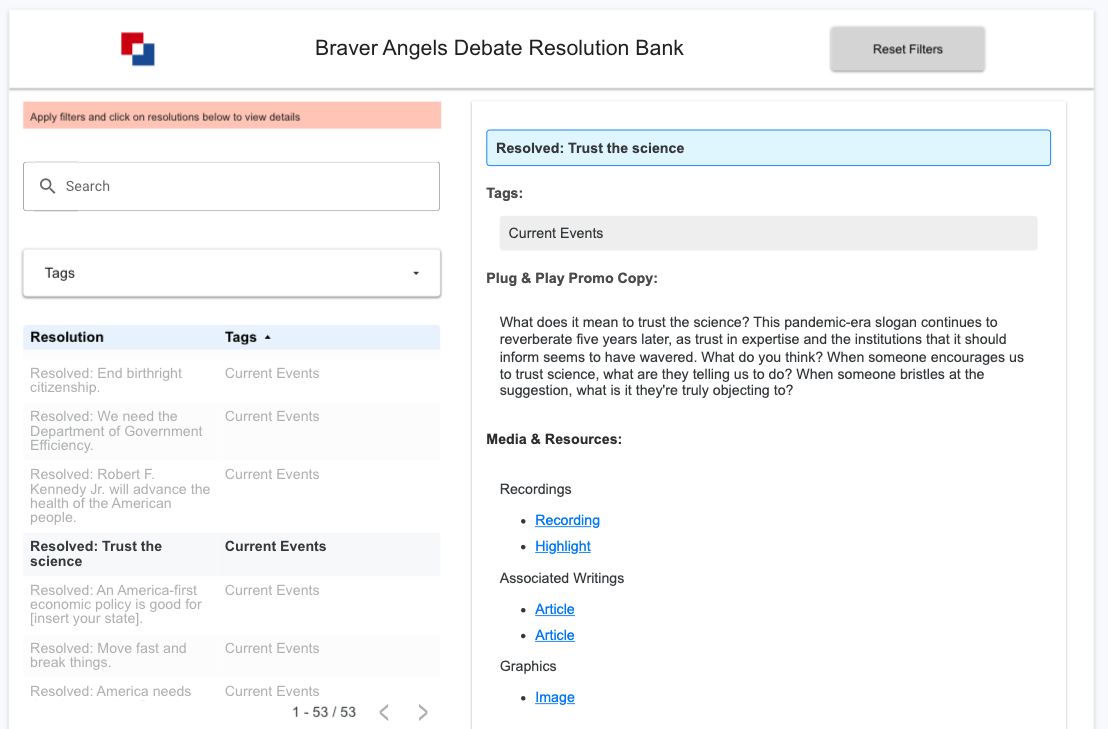Select the Department of Government Efficiency resolution
This screenshot has width=1108, height=729.
pos(116,431)
